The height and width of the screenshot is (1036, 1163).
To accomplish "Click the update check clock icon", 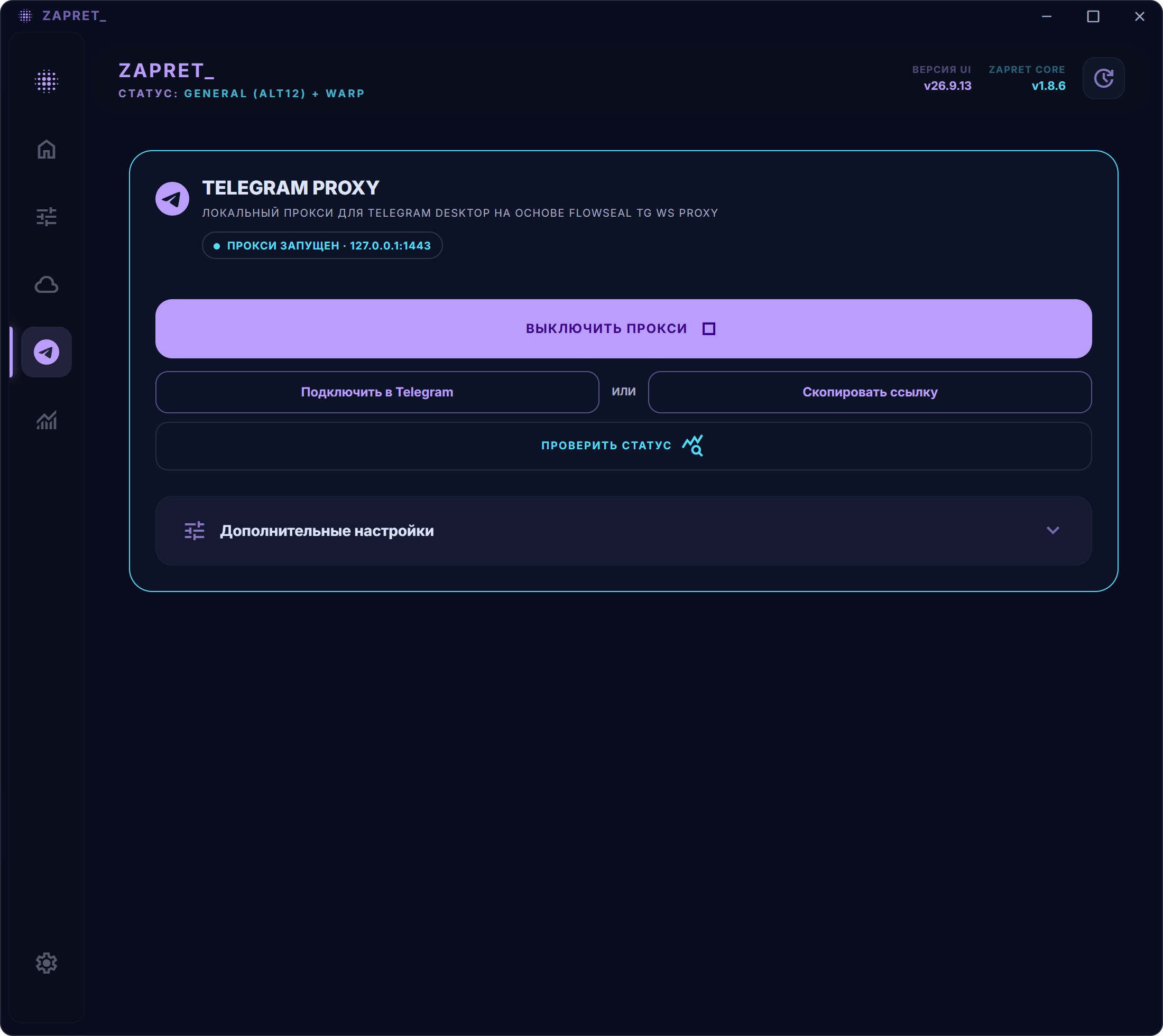I will click(1103, 78).
